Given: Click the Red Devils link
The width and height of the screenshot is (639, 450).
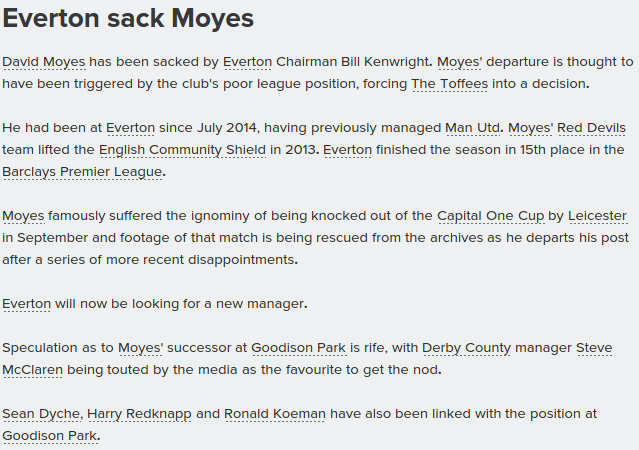Looking at the screenshot, I should (591, 128).
